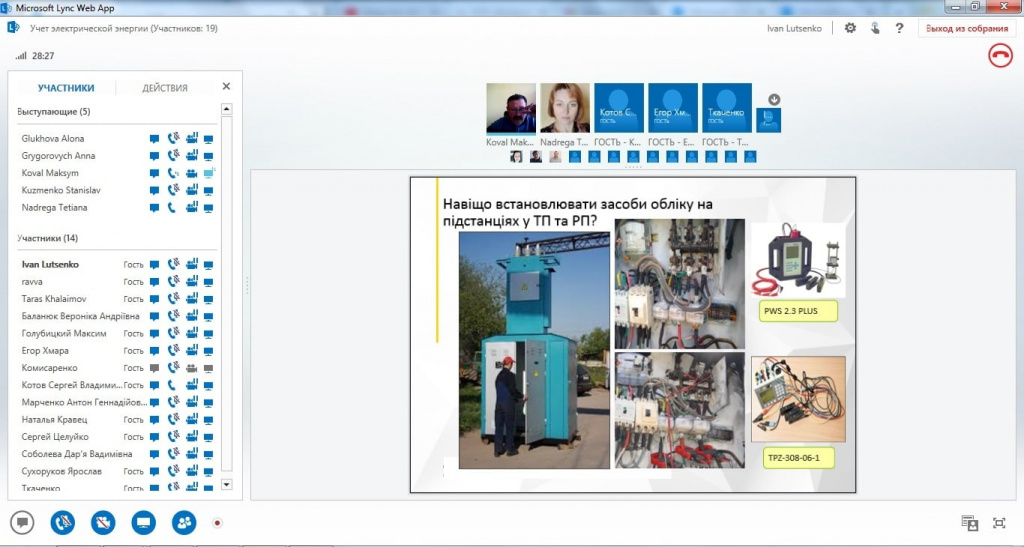
Task: Switch to the ДЕЙСТВИЯ tab
Action: [165, 88]
